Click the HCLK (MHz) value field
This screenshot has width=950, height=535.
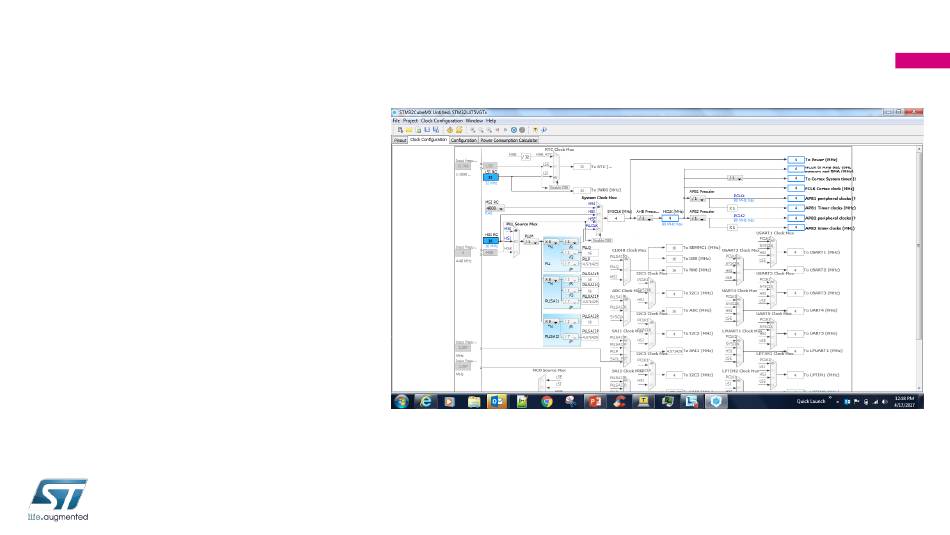(x=670, y=218)
